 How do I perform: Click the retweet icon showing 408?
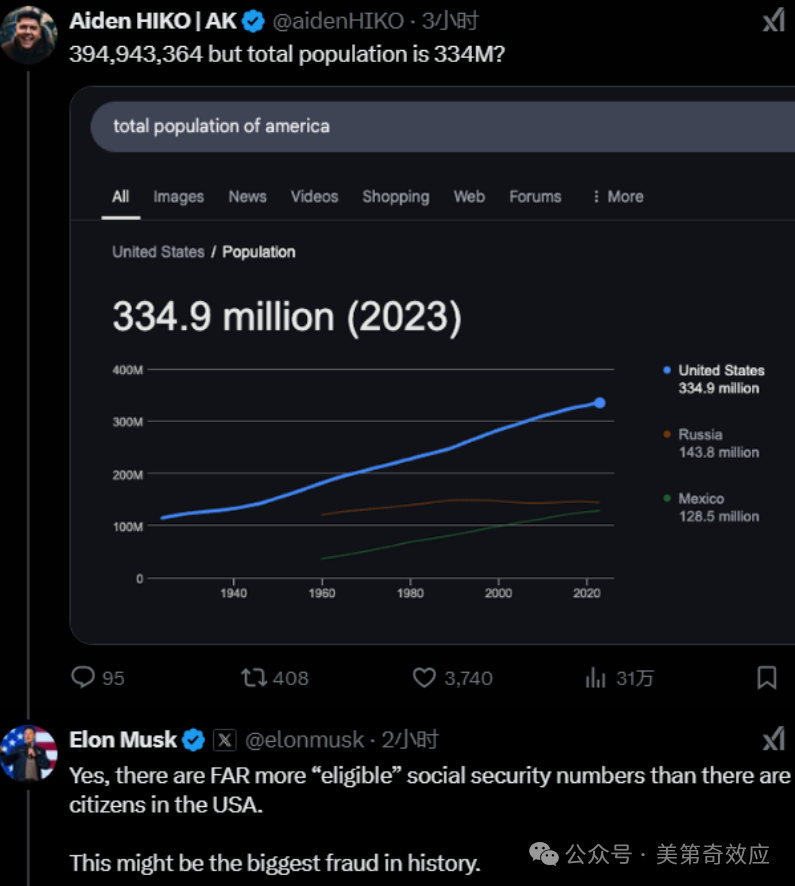pos(254,677)
